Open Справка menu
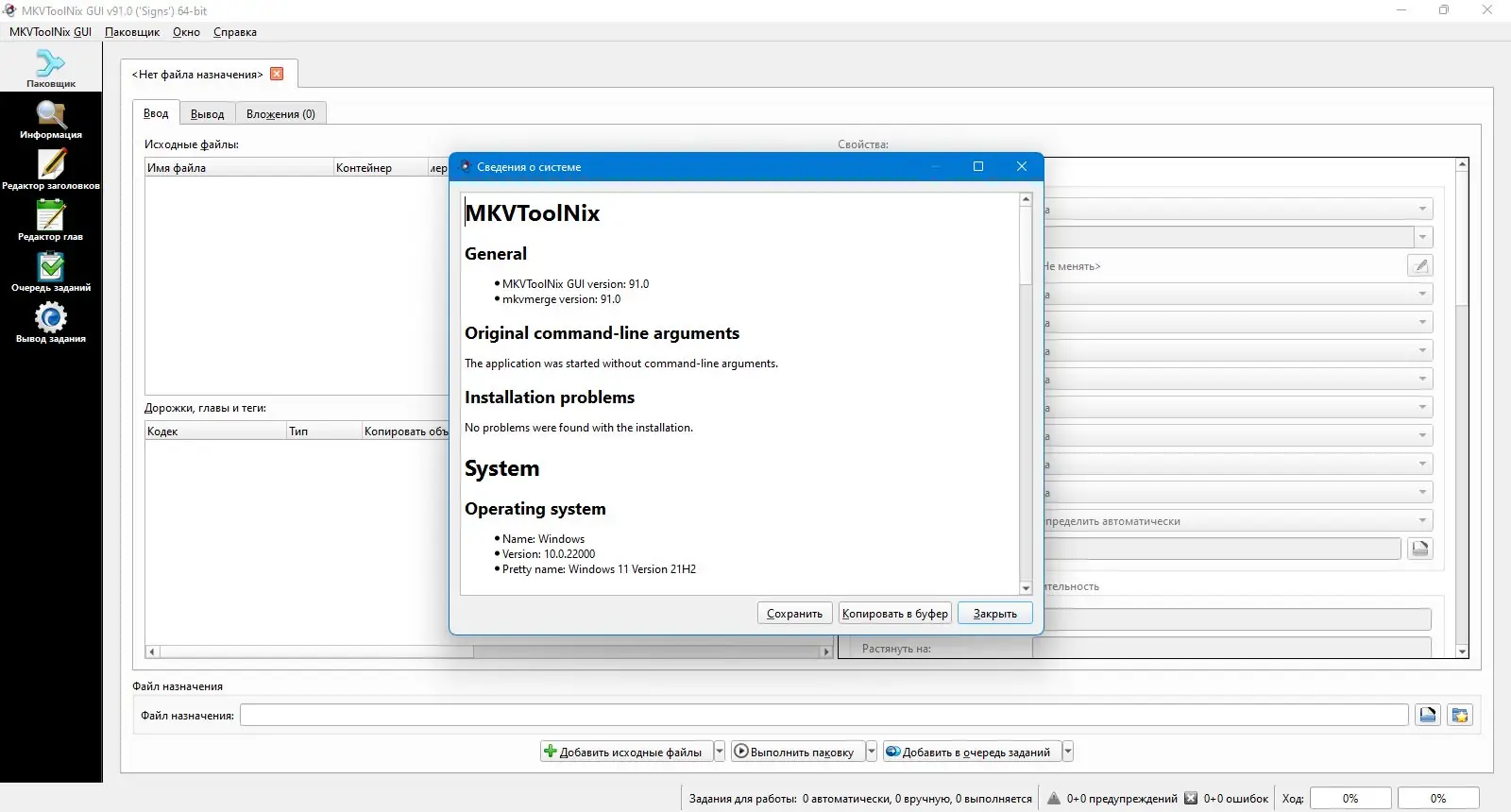1511x812 pixels. (x=235, y=32)
